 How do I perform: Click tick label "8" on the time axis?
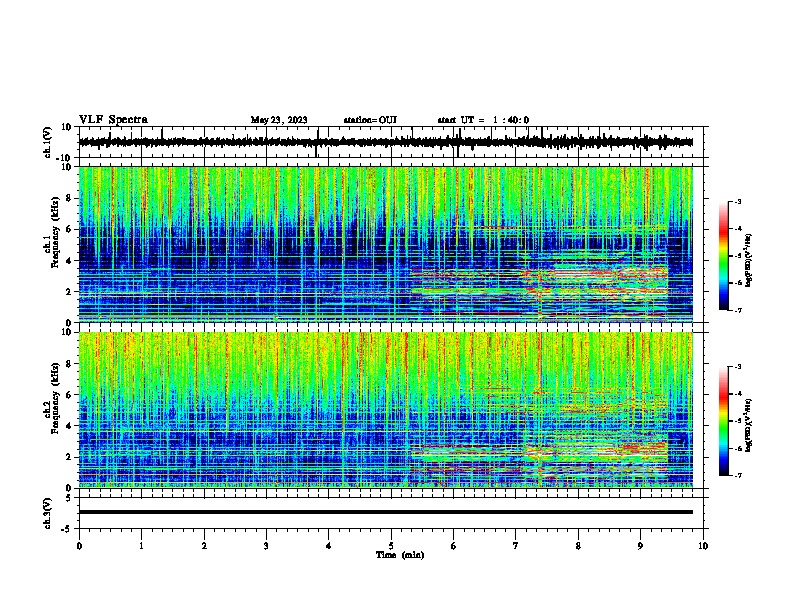pos(578,546)
